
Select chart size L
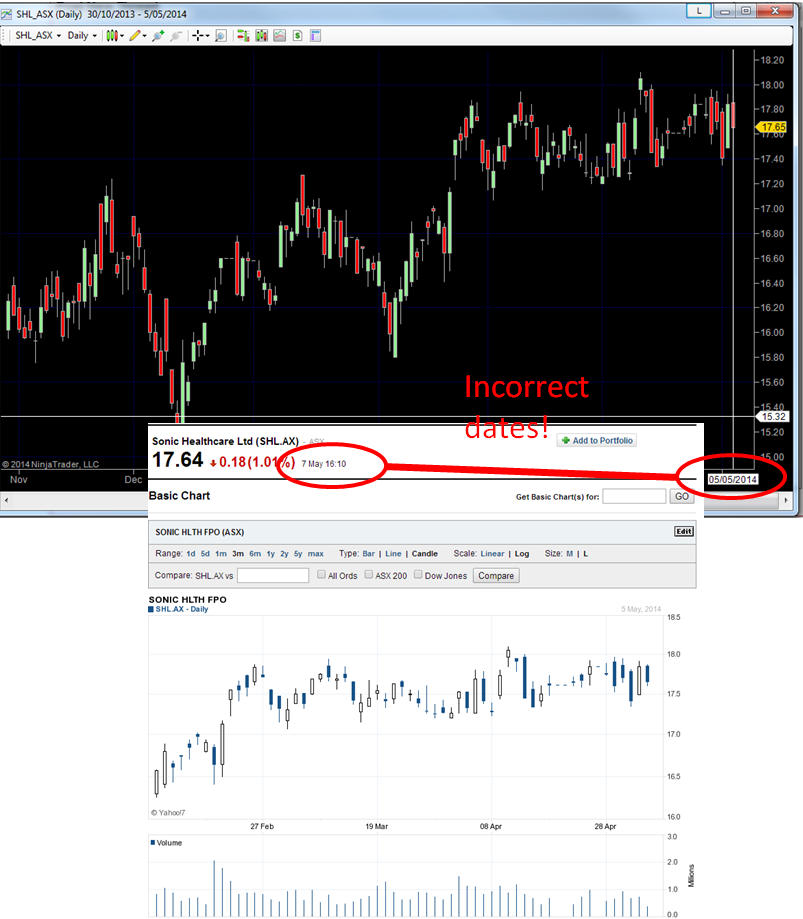point(586,553)
